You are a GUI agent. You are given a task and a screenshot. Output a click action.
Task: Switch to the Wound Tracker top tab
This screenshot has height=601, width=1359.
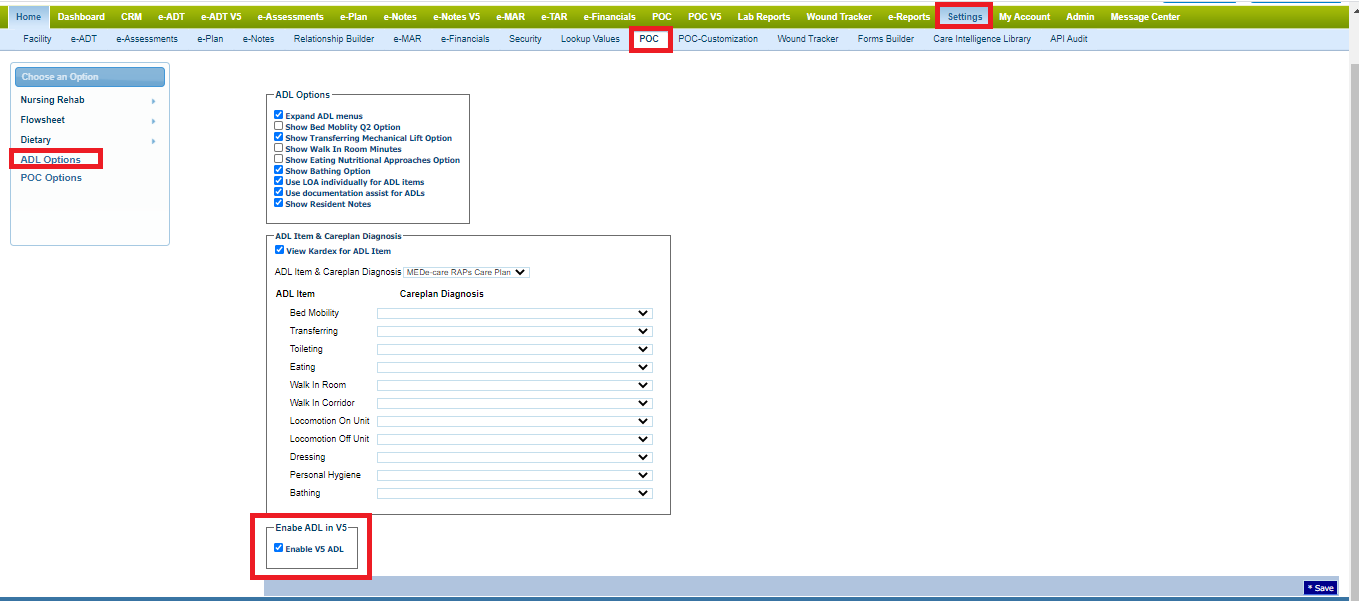click(x=839, y=17)
